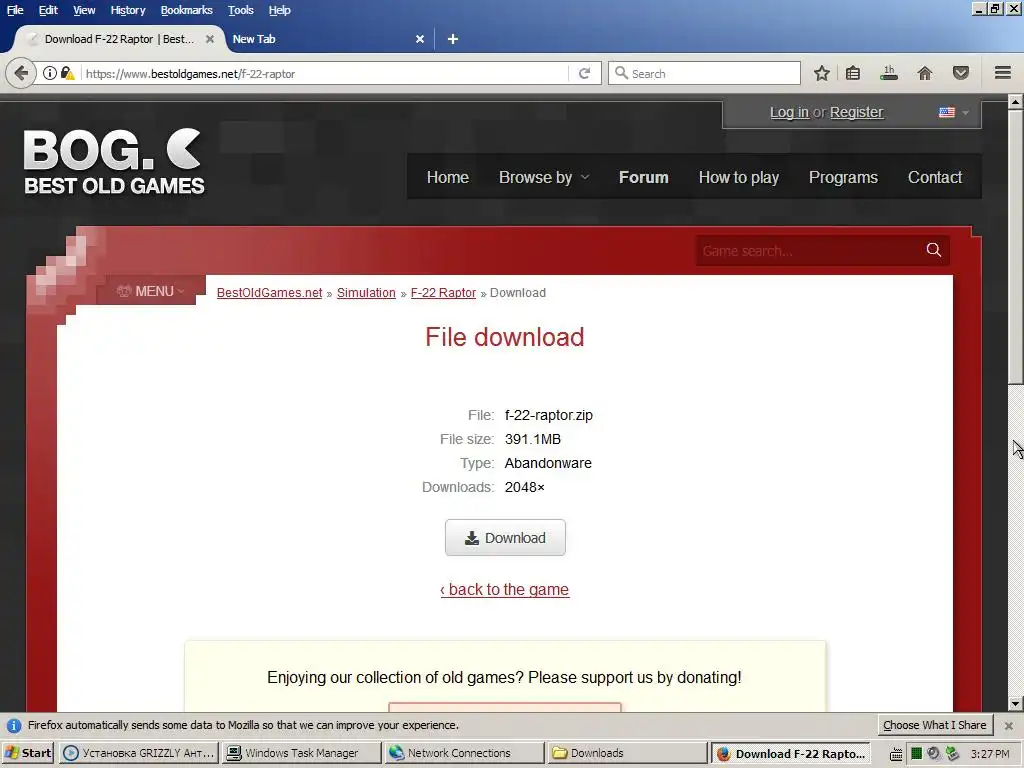Bookmark this page with the star icon
Viewport: 1024px width, 768px height.
pyautogui.click(x=822, y=73)
